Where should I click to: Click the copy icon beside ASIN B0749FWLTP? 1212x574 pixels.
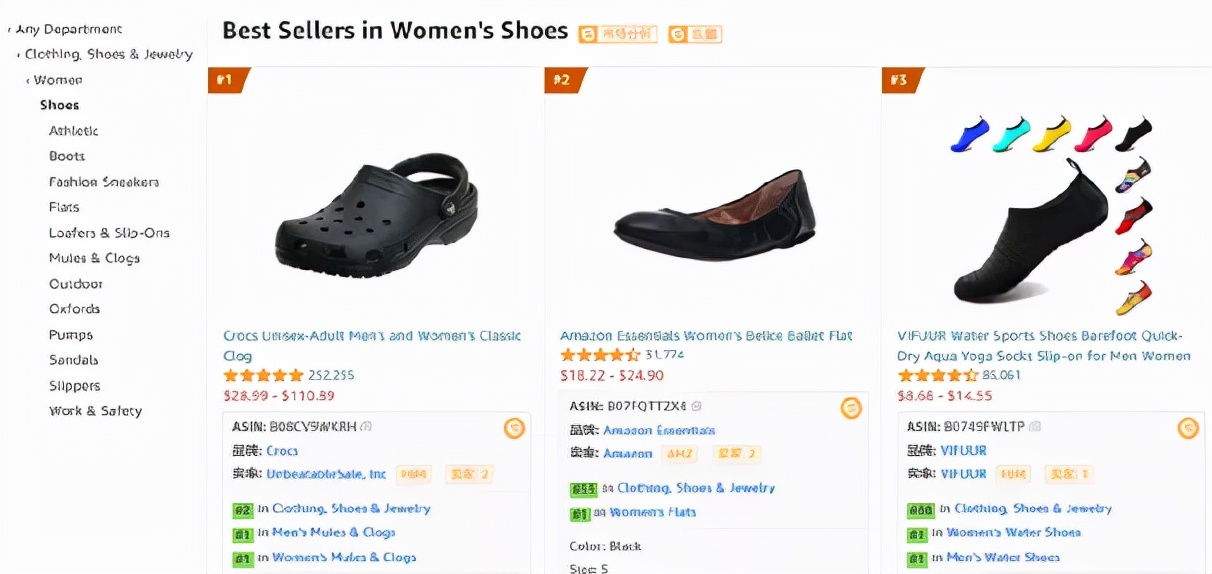tap(1035, 426)
